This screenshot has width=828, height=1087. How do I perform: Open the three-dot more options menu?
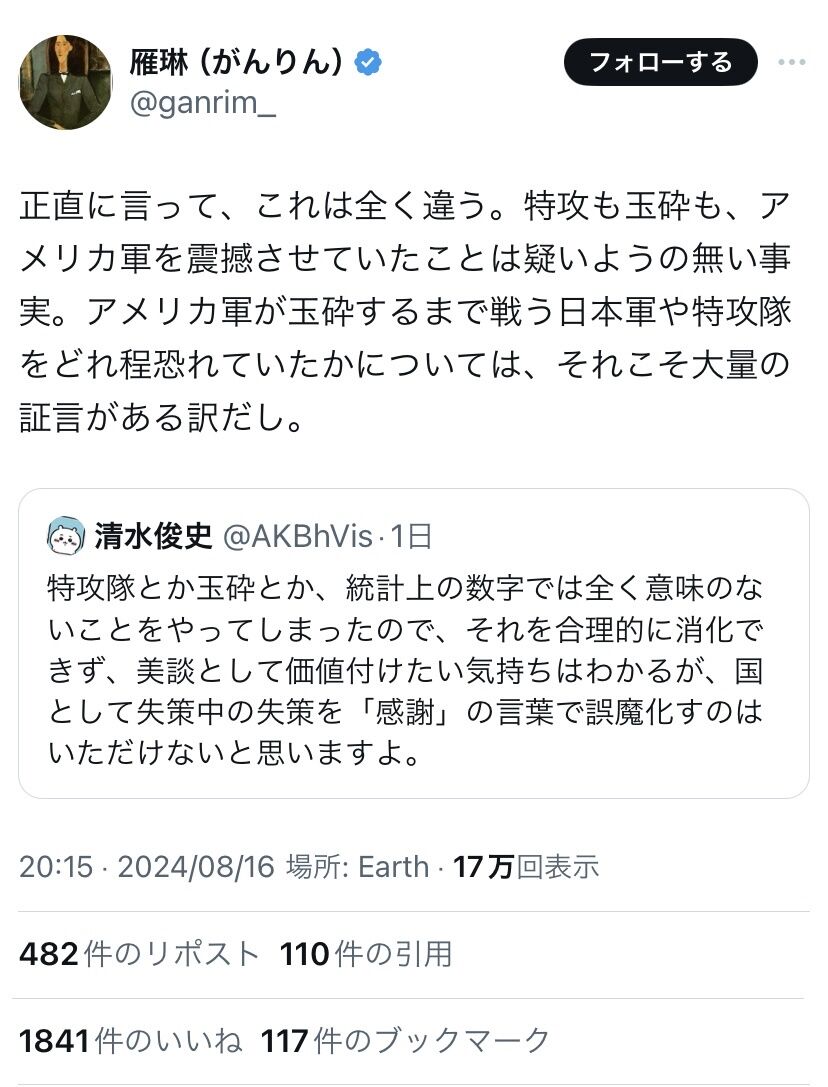point(791,62)
